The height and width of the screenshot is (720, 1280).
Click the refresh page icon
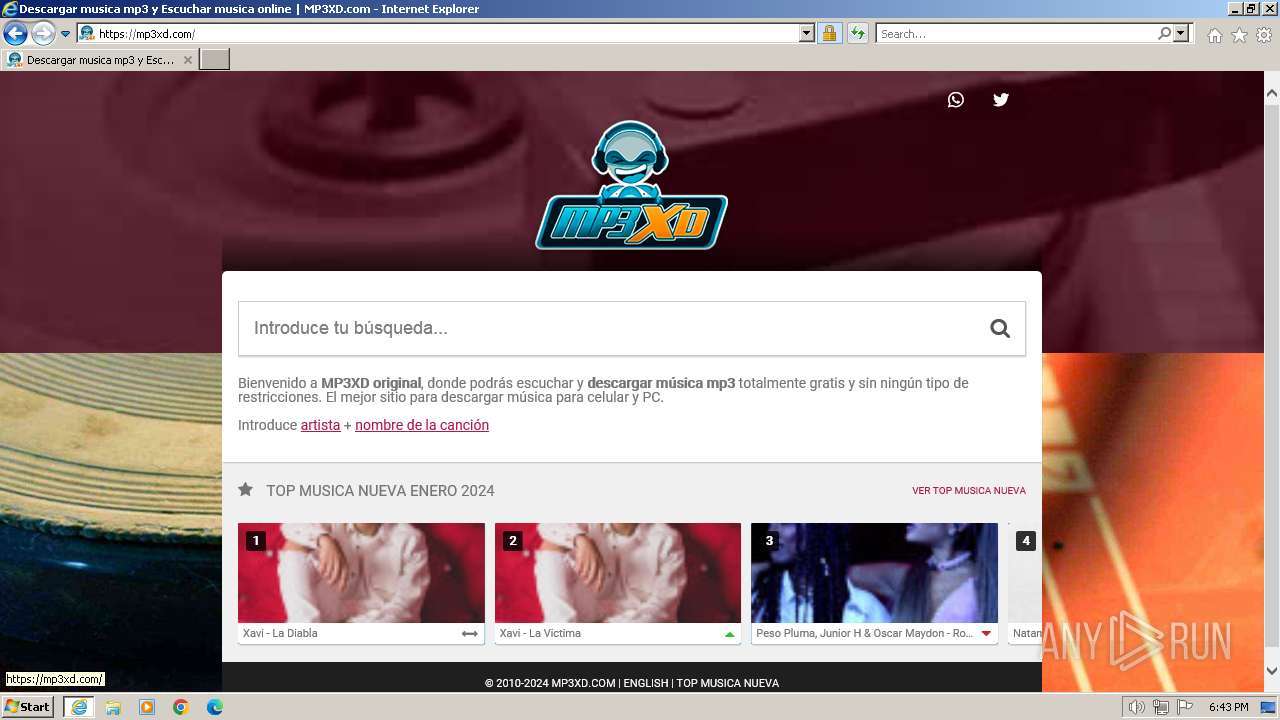coord(857,33)
